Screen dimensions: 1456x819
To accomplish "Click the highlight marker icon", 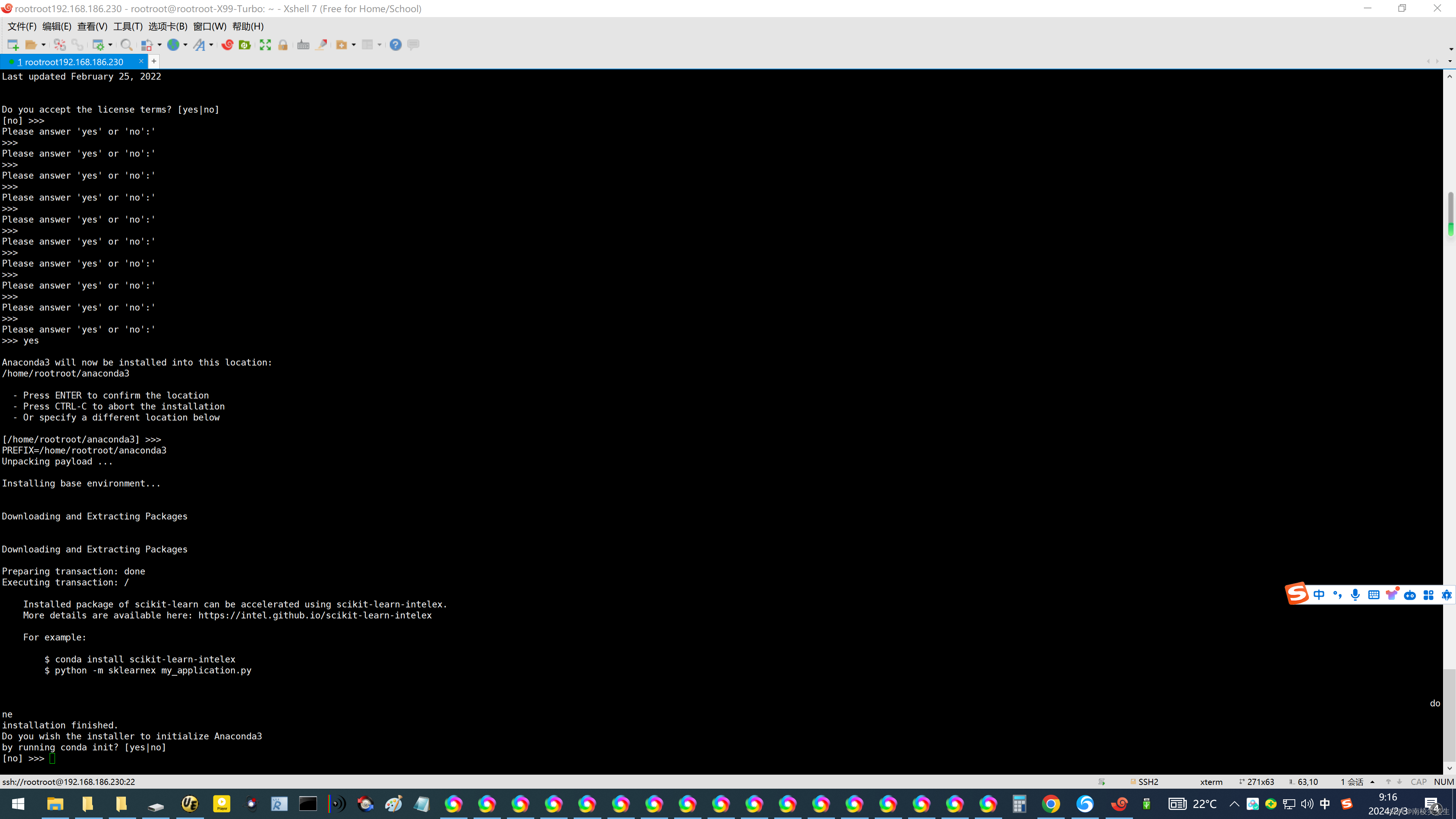I will pyautogui.click(x=321, y=45).
